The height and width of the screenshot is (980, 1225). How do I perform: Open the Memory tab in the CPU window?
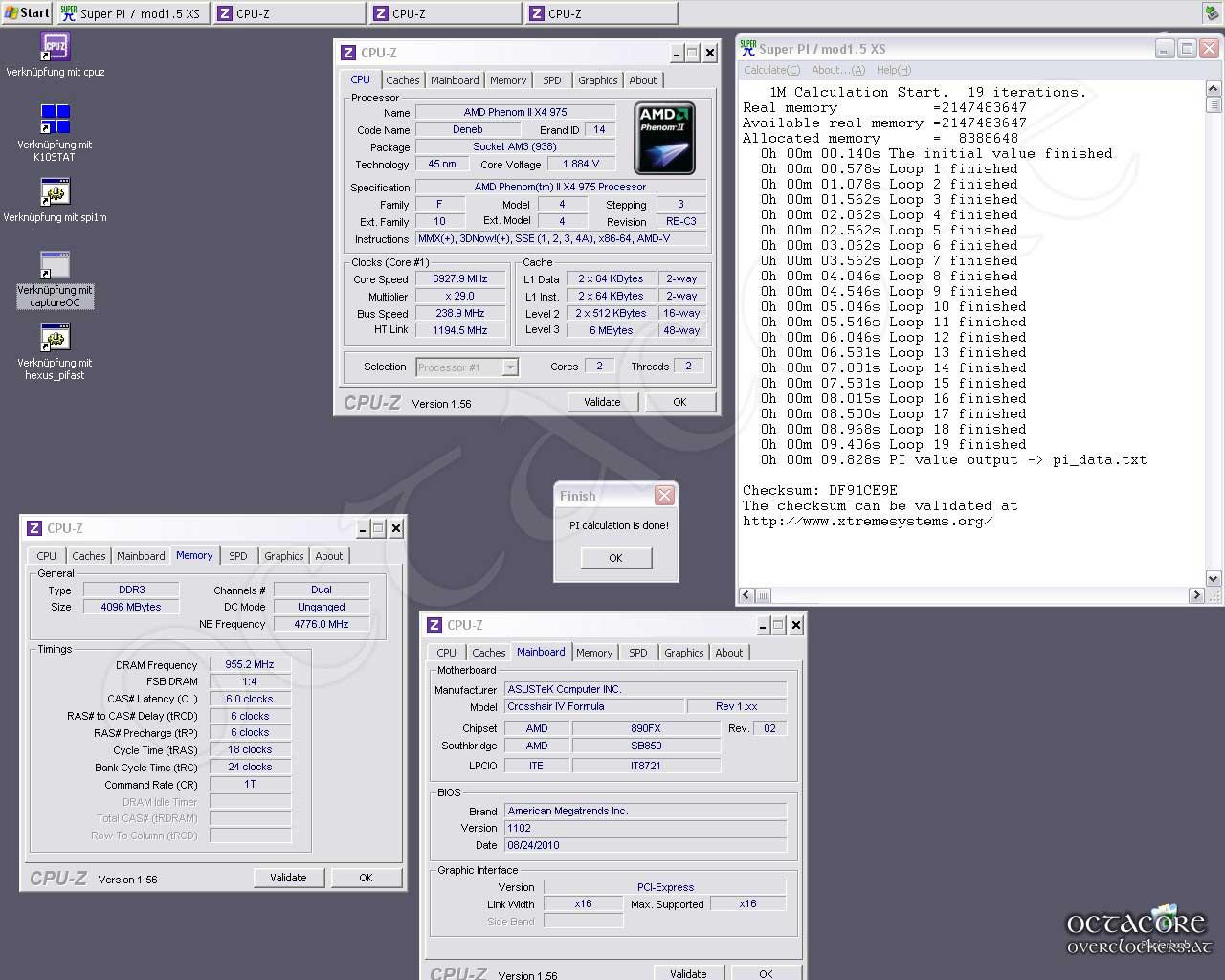point(508,80)
